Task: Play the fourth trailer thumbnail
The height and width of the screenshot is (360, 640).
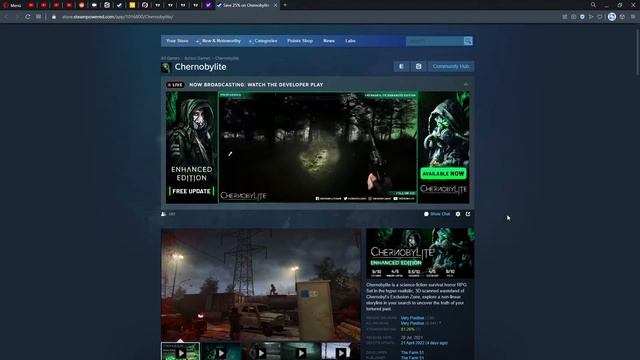Action: (301, 352)
